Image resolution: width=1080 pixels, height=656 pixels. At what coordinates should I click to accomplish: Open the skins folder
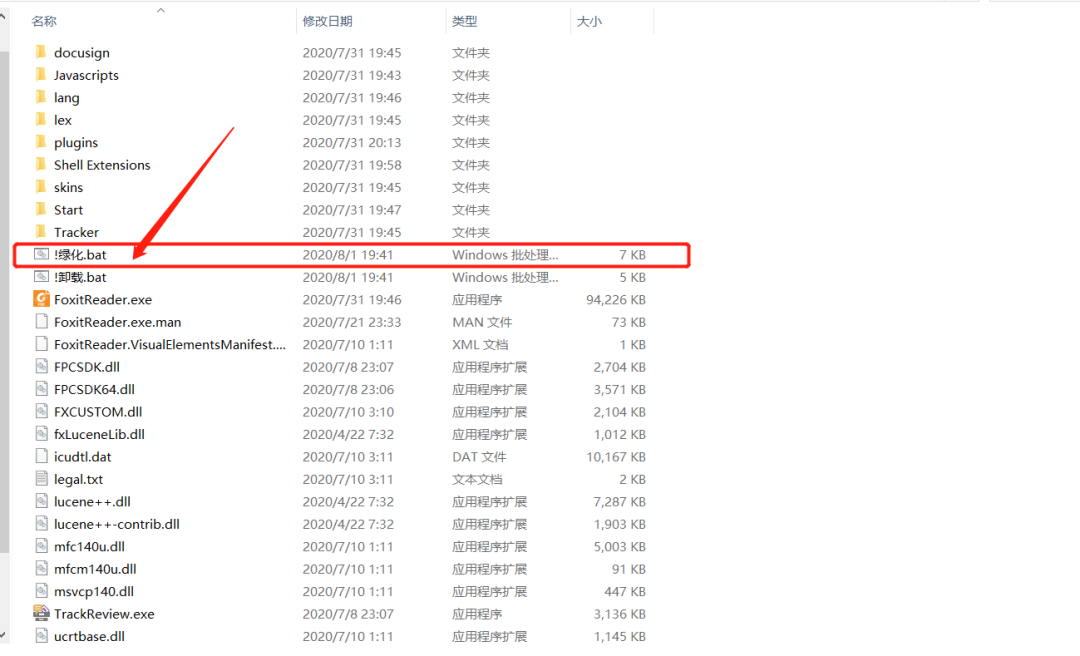68,187
